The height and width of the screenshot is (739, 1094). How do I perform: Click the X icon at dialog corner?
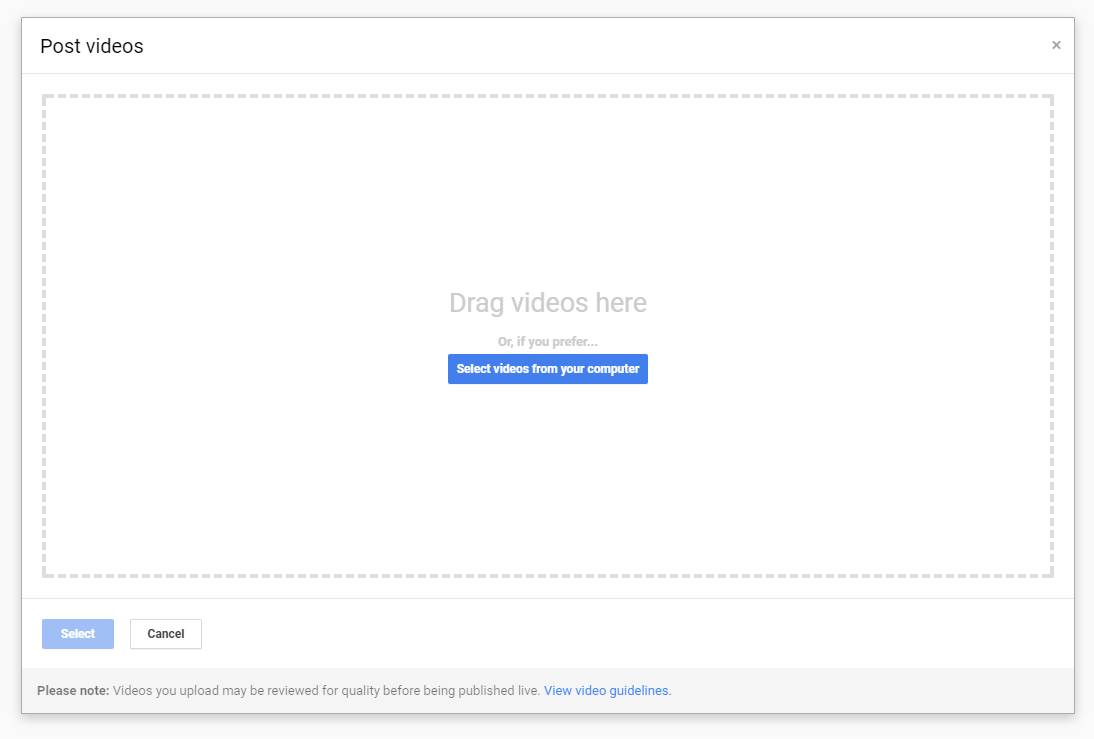(1056, 45)
